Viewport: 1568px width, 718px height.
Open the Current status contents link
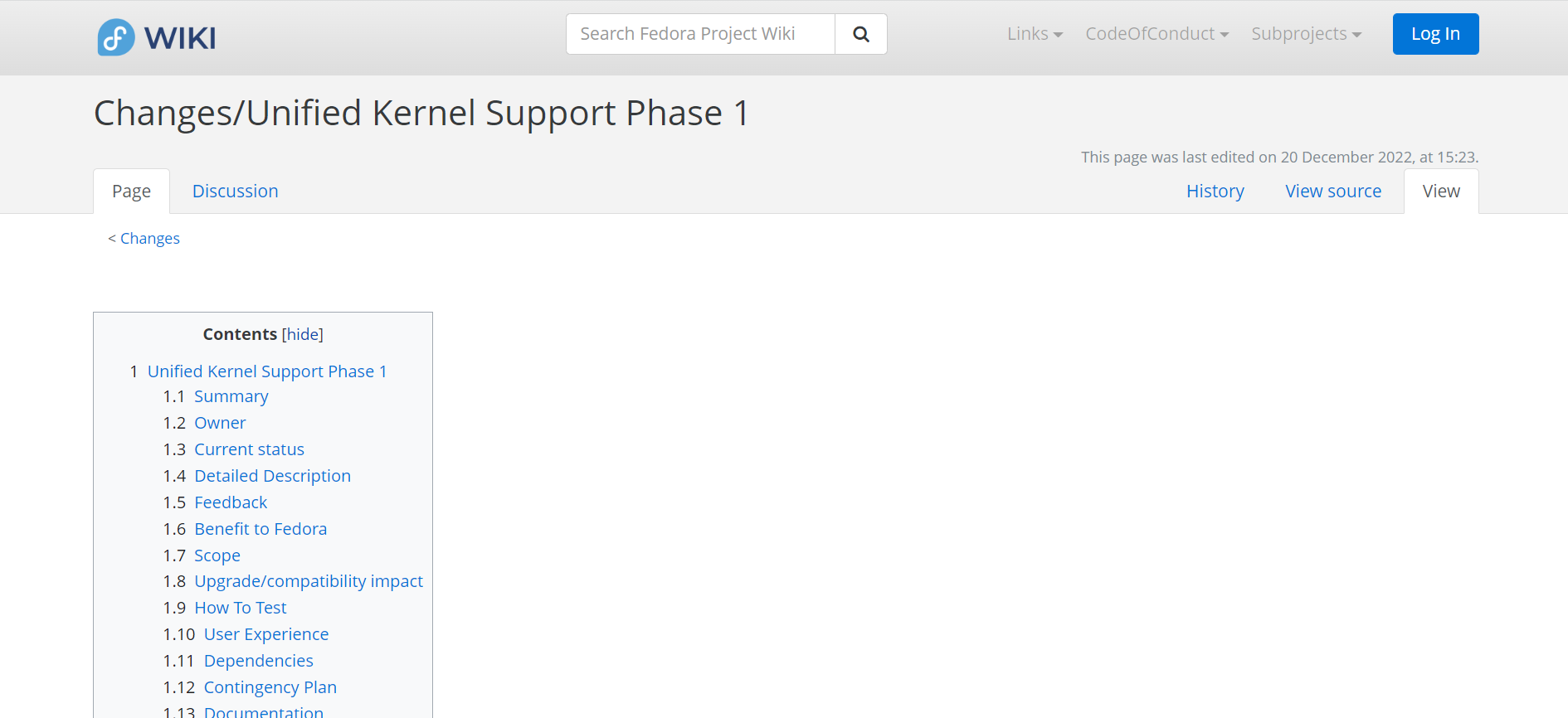[x=249, y=450]
